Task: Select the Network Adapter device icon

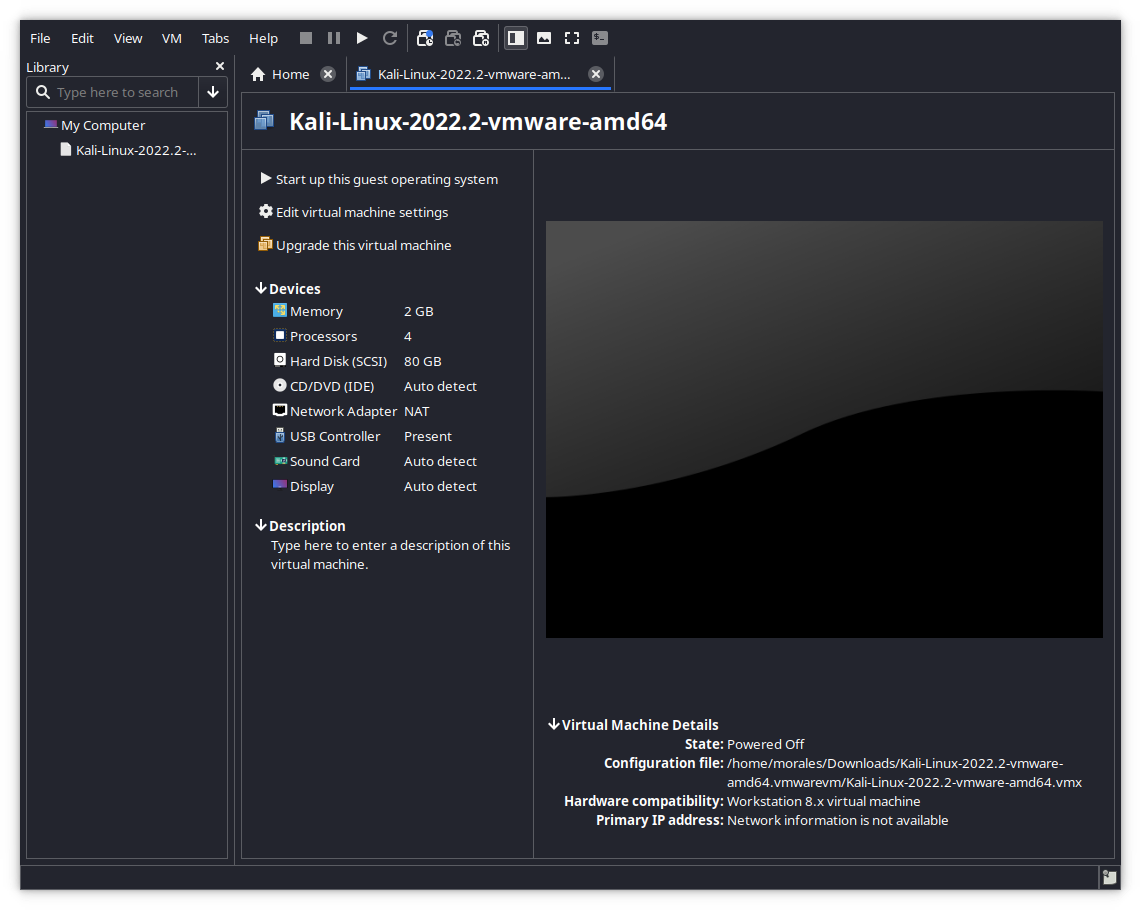Action: coord(280,411)
